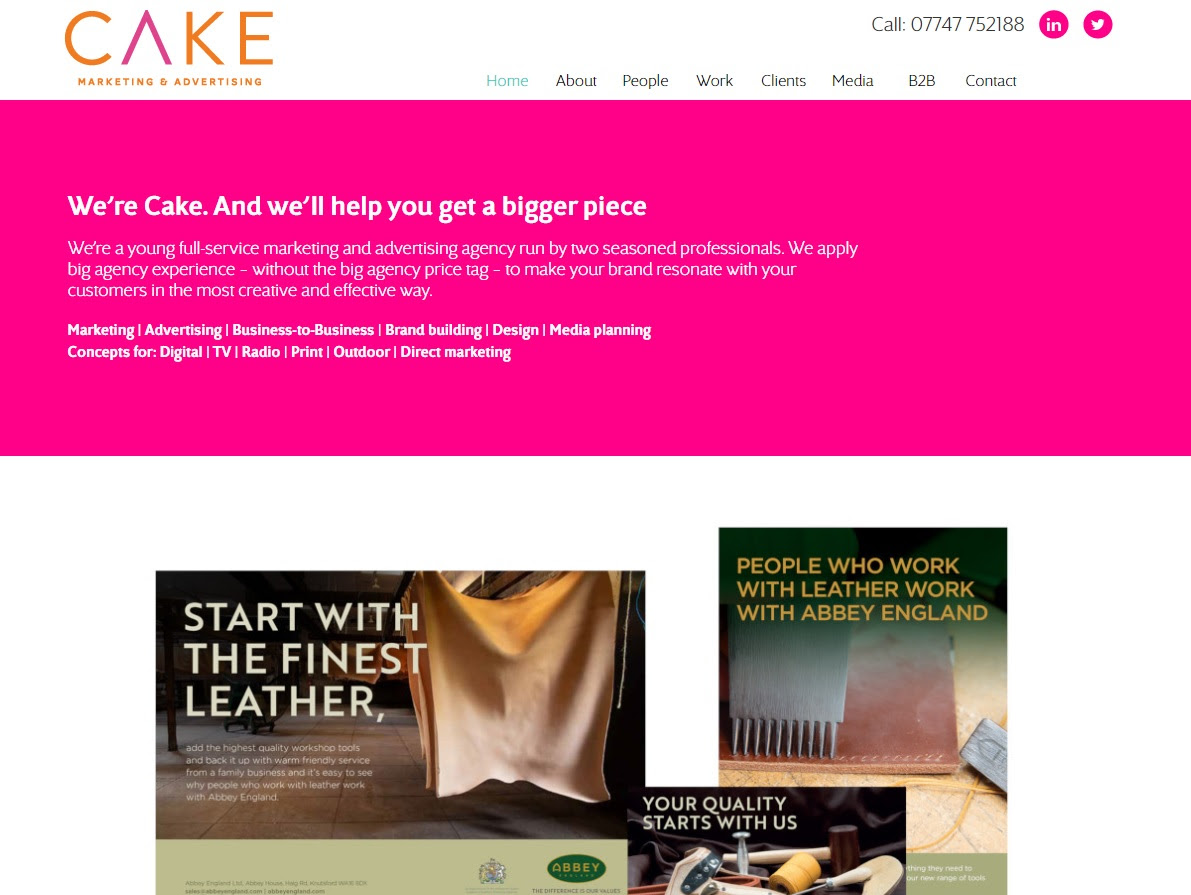The height and width of the screenshot is (895, 1191).
Task: Open the Media menu item
Action: pos(852,81)
